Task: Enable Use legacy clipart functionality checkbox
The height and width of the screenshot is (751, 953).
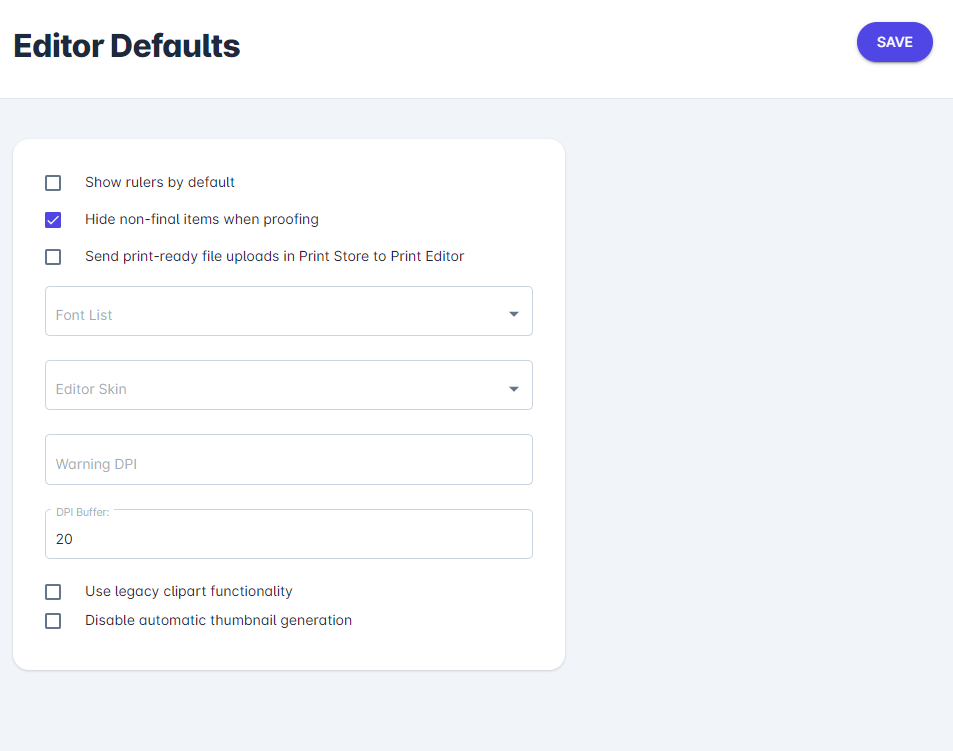Action: coord(53,592)
